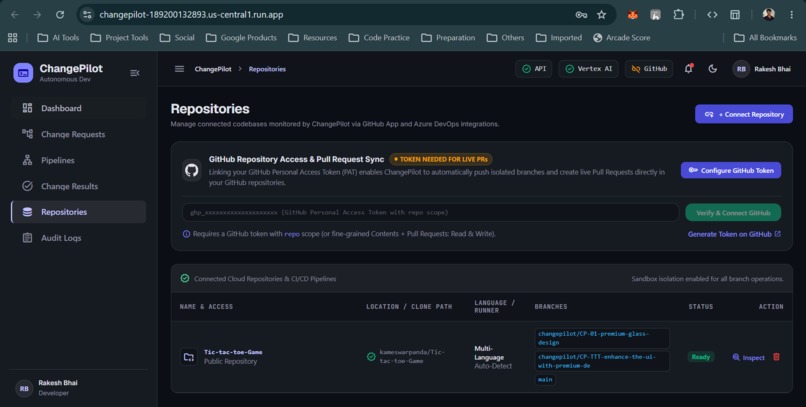This screenshot has width=806, height=407.
Task: Select the CP-01-premium-glass-design branch
Action: point(602,338)
